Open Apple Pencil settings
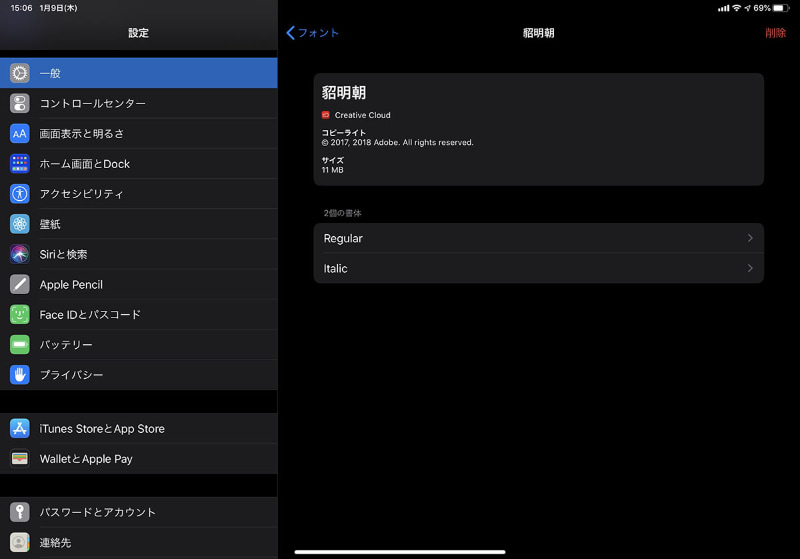 click(x=139, y=284)
